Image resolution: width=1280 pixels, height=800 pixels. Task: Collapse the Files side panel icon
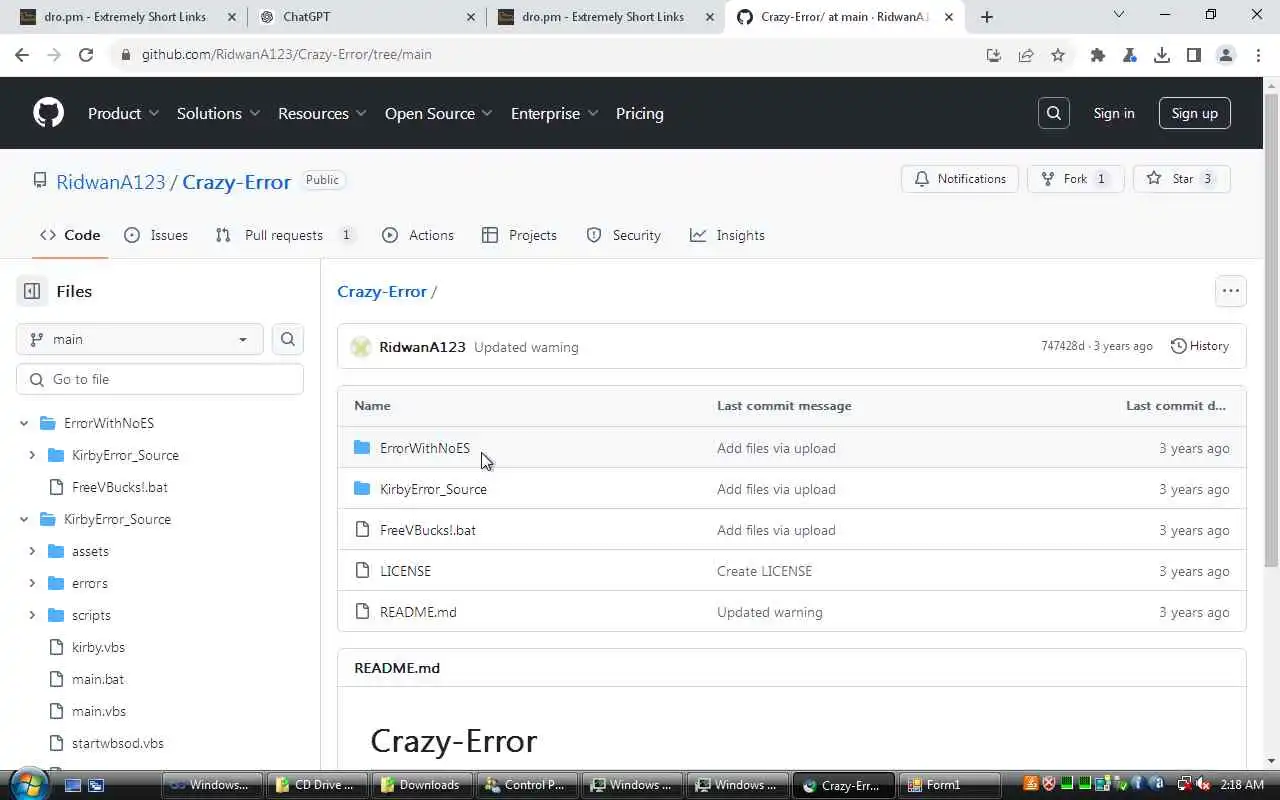coord(32,291)
